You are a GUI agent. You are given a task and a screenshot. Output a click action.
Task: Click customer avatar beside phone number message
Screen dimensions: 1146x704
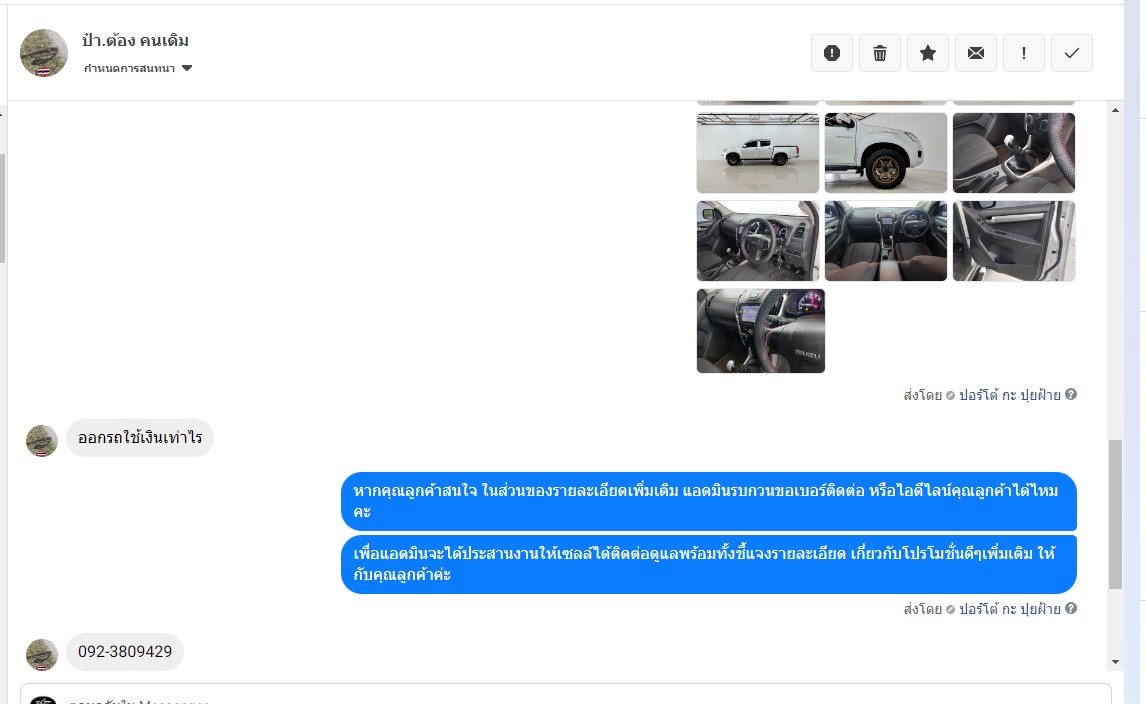(42, 655)
